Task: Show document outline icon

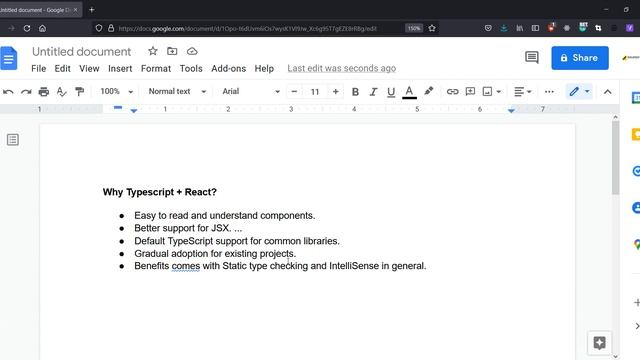Action: coord(13,140)
